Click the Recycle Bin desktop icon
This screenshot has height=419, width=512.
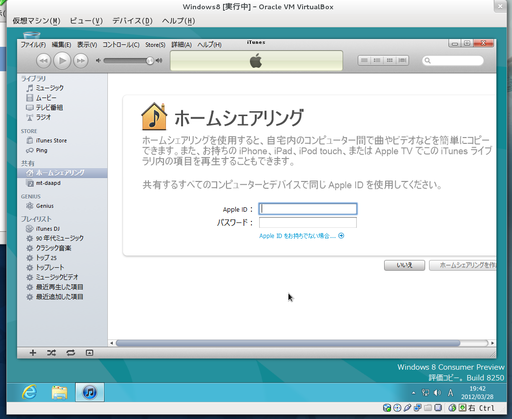tap(32, 34)
